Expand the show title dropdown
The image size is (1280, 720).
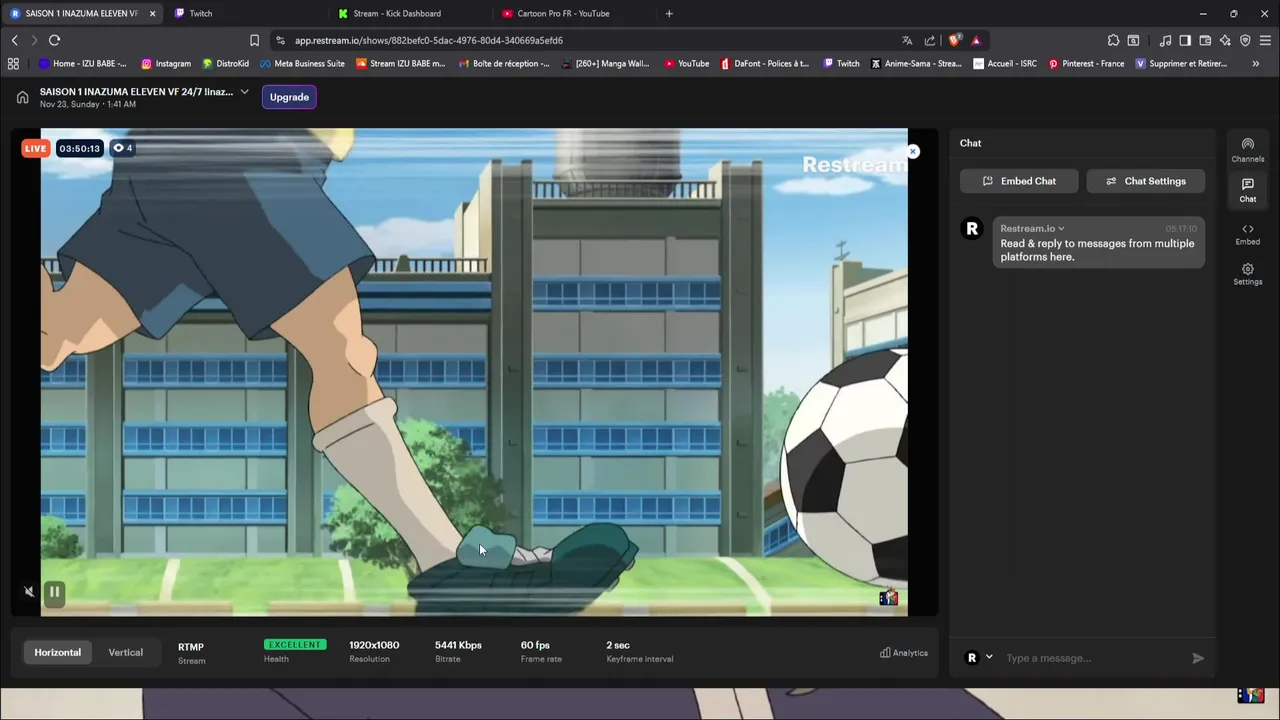click(244, 92)
